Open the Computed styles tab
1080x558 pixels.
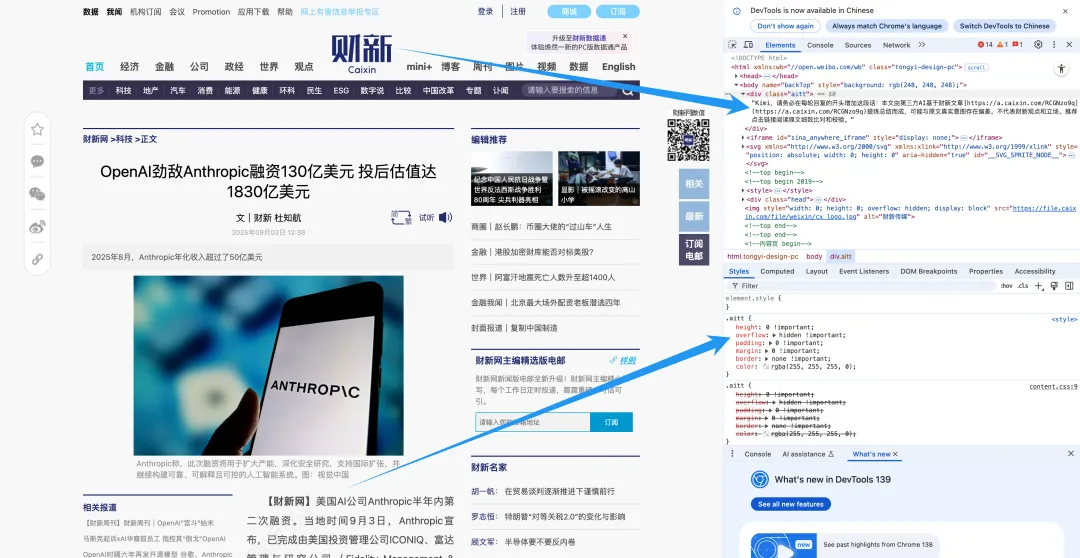tap(777, 271)
